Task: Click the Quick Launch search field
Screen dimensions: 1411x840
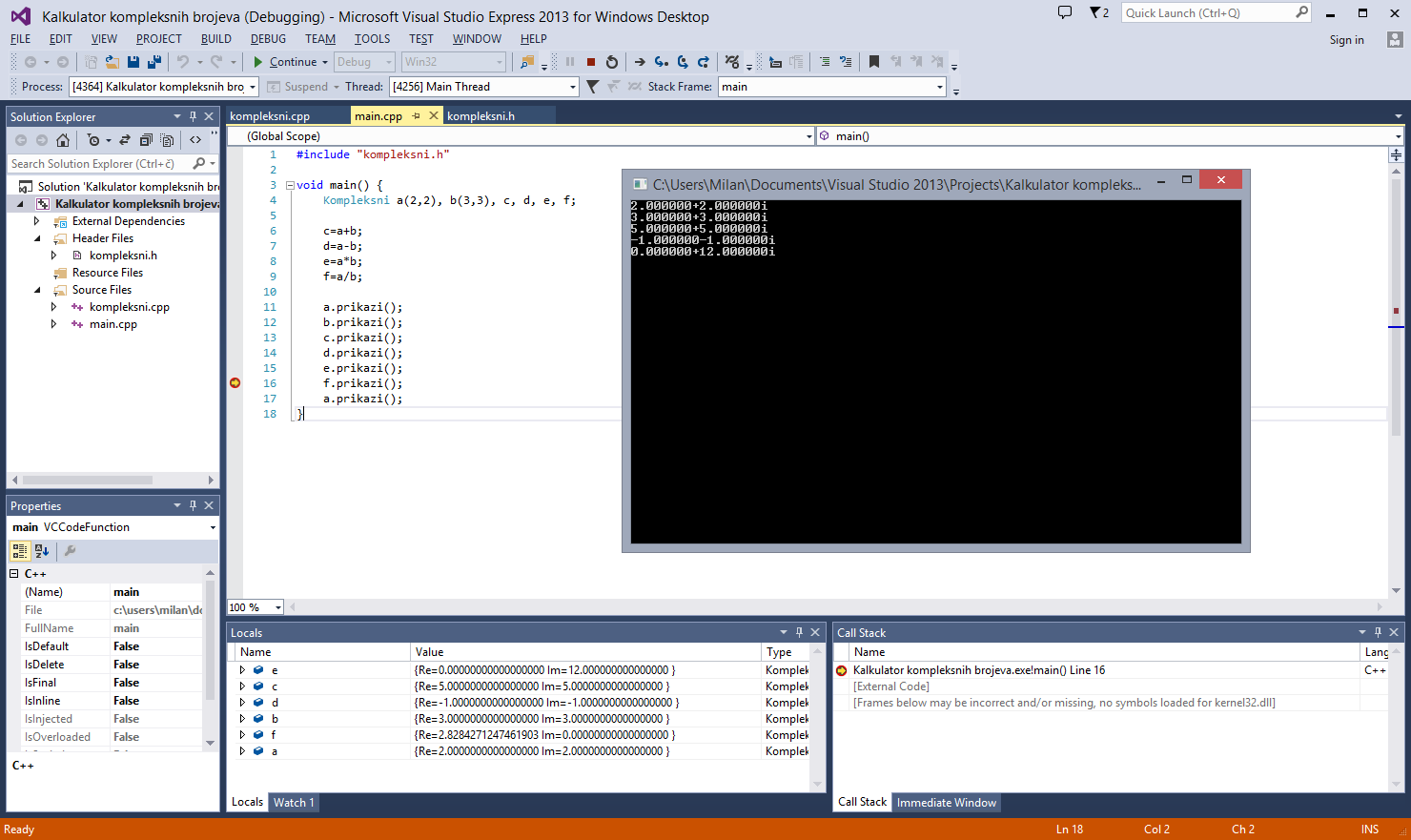Action: pos(1207,13)
